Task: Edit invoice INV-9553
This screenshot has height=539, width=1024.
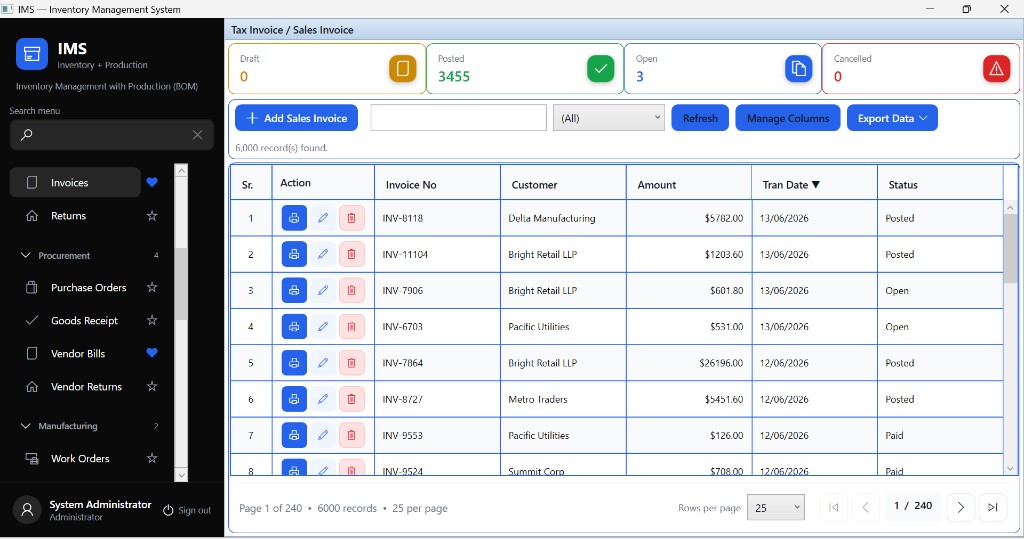Action: [x=323, y=435]
